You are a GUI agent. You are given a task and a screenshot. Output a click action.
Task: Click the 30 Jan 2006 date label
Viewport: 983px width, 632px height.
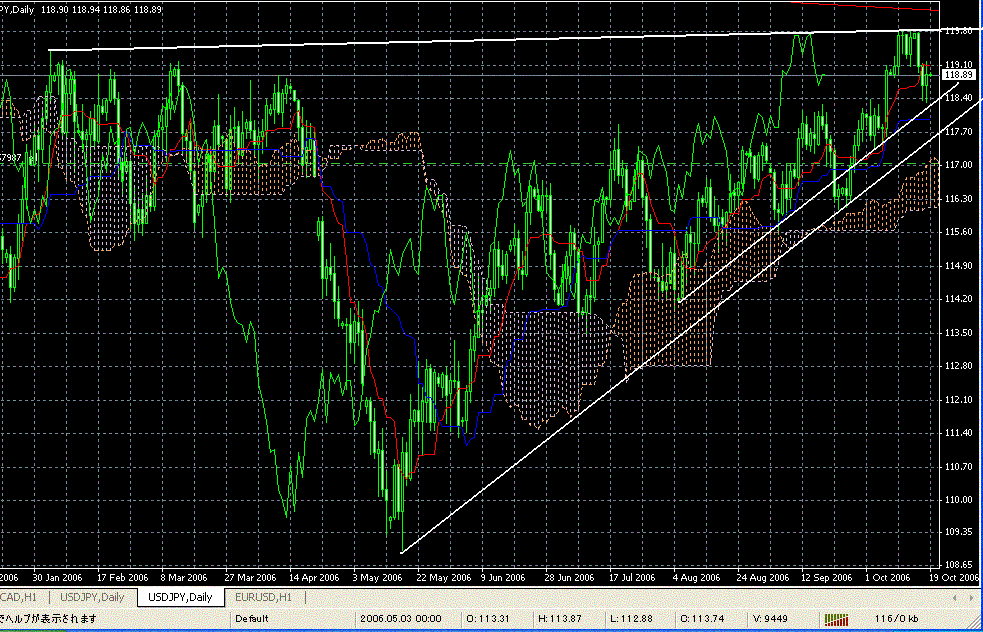57,577
